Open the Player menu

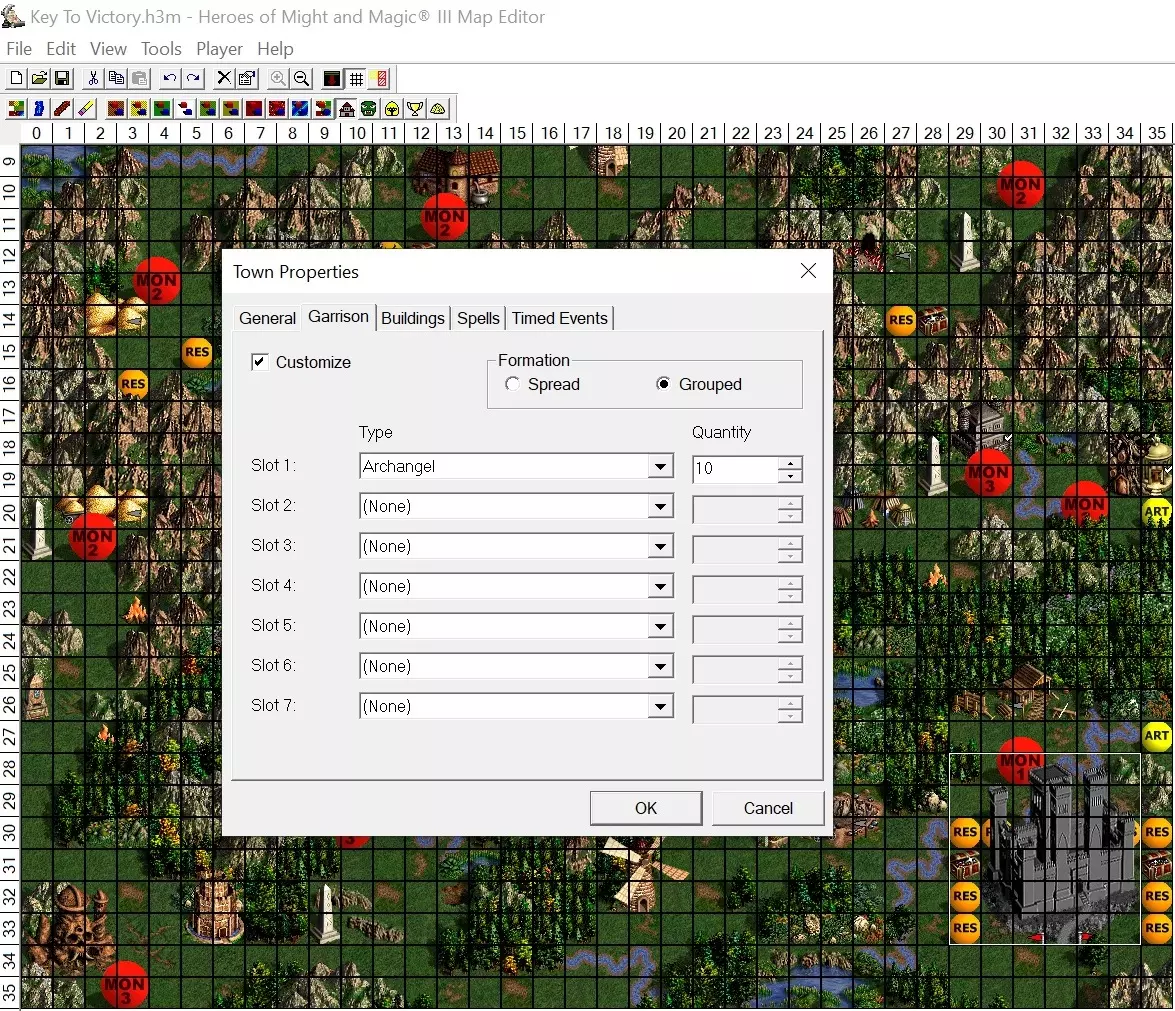click(220, 49)
